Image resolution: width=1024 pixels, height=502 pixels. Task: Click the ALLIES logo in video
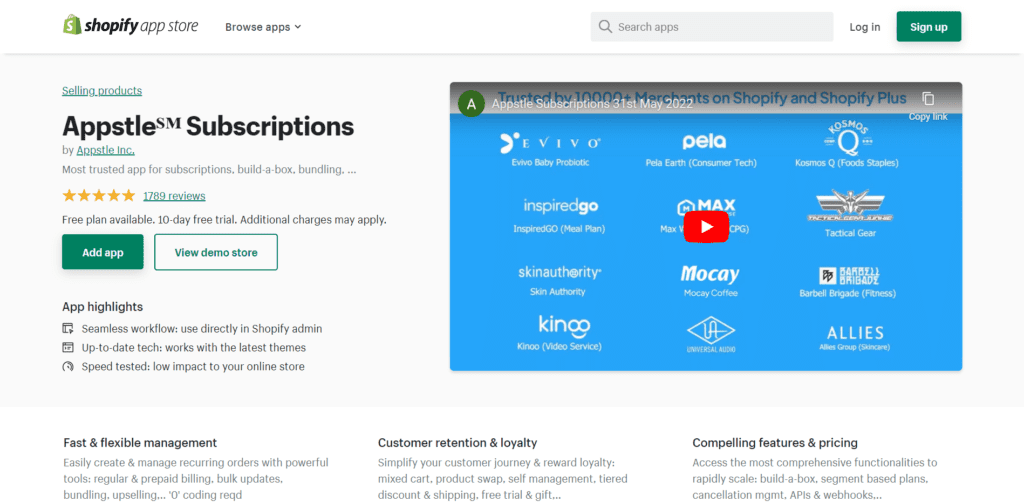coord(855,332)
